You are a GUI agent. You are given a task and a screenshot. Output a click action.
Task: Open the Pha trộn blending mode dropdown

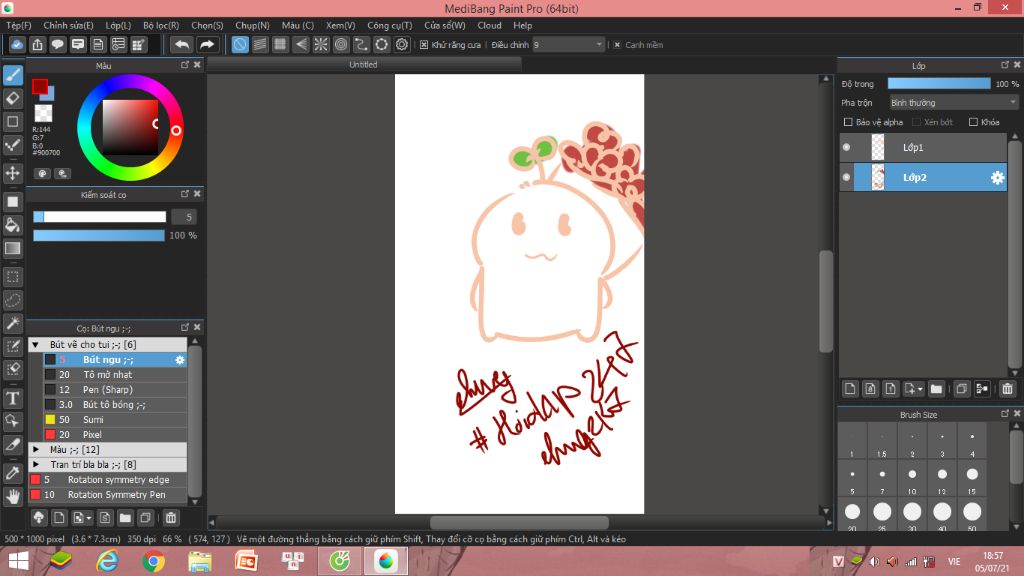click(x=953, y=103)
